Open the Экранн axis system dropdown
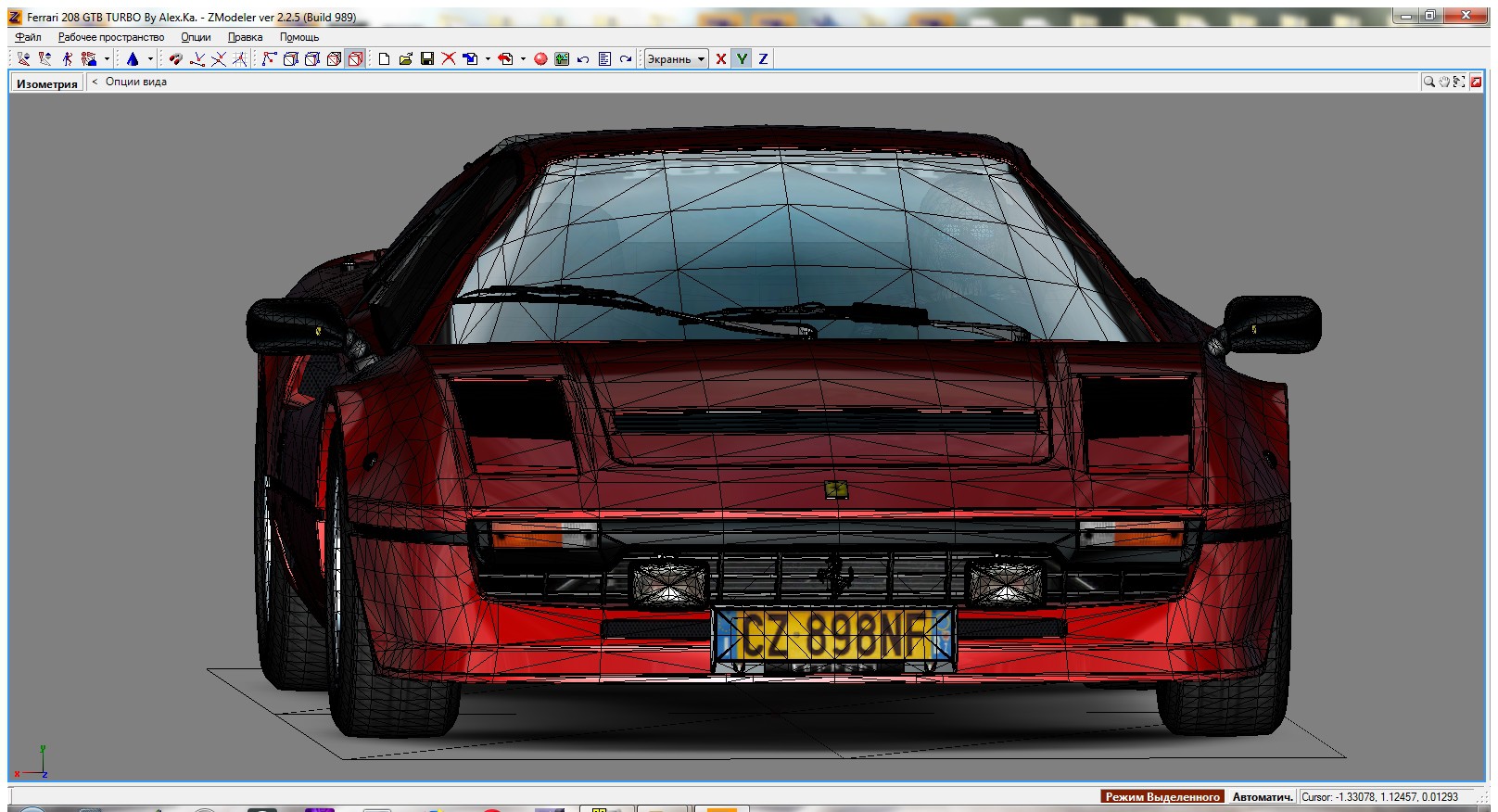Screen dimensions: 1498x812 point(677,58)
